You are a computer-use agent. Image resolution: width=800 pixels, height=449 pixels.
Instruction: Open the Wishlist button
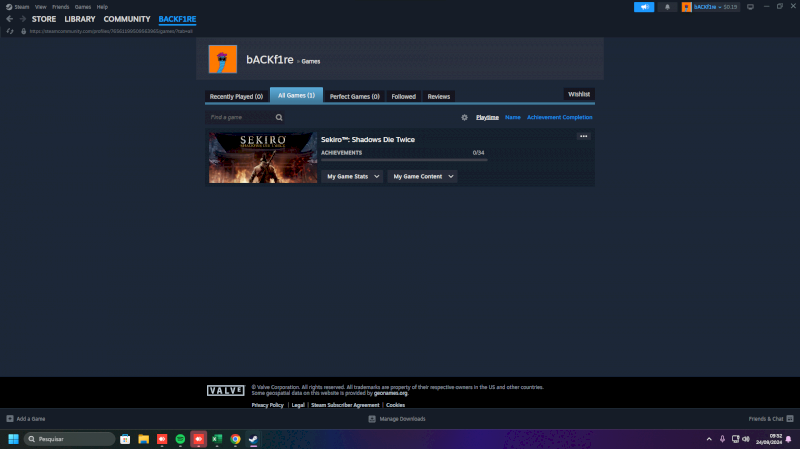point(579,94)
